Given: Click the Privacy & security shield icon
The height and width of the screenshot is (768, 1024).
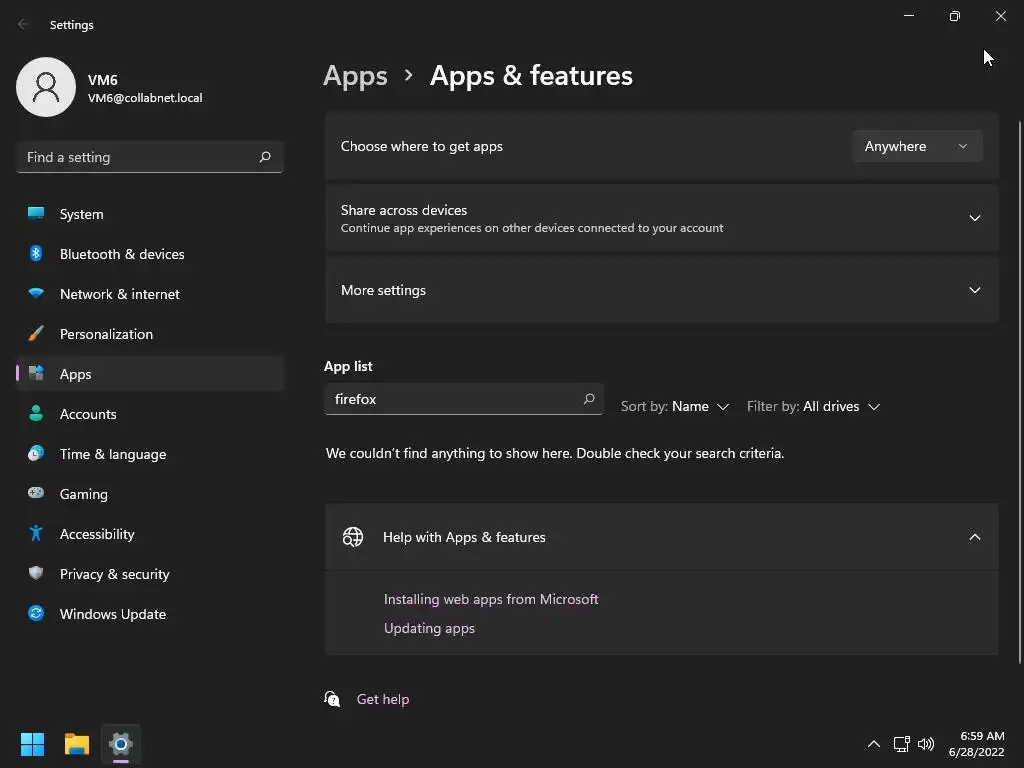Looking at the screenshot, I should (x=36, y=574).
